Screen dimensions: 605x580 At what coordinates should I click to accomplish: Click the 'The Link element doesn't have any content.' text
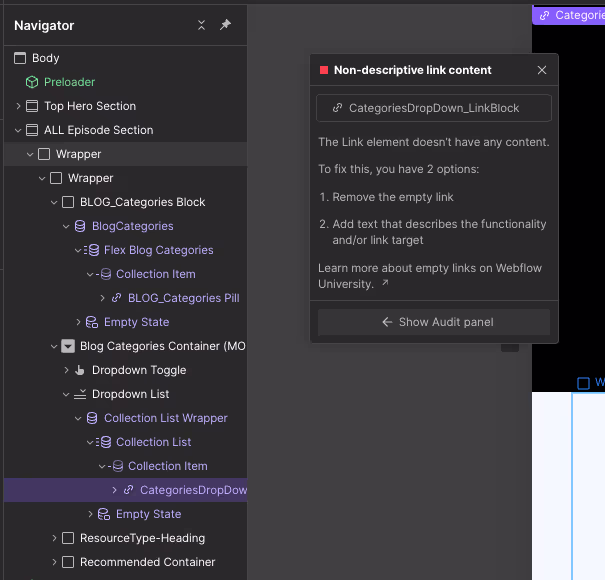[434, 142]
